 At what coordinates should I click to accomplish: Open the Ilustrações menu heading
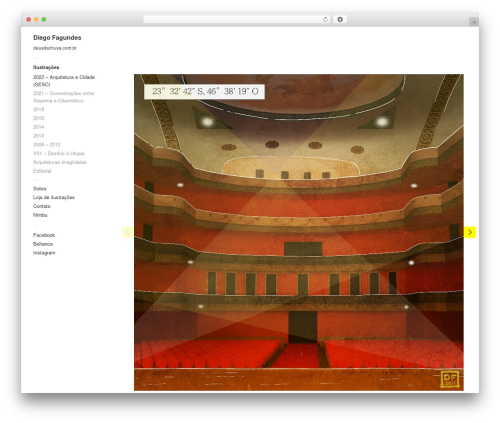tap(46, 67)
